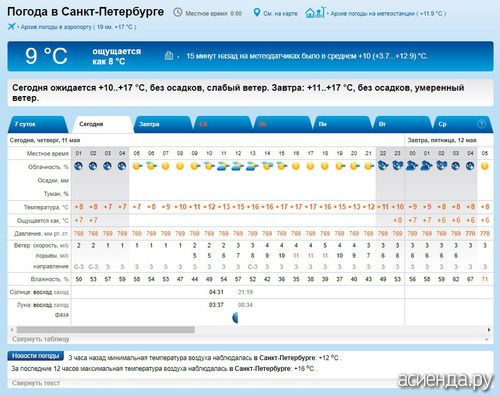Click the map pin icon
This screenshot has height=395, width=500.
click(257, 13)
